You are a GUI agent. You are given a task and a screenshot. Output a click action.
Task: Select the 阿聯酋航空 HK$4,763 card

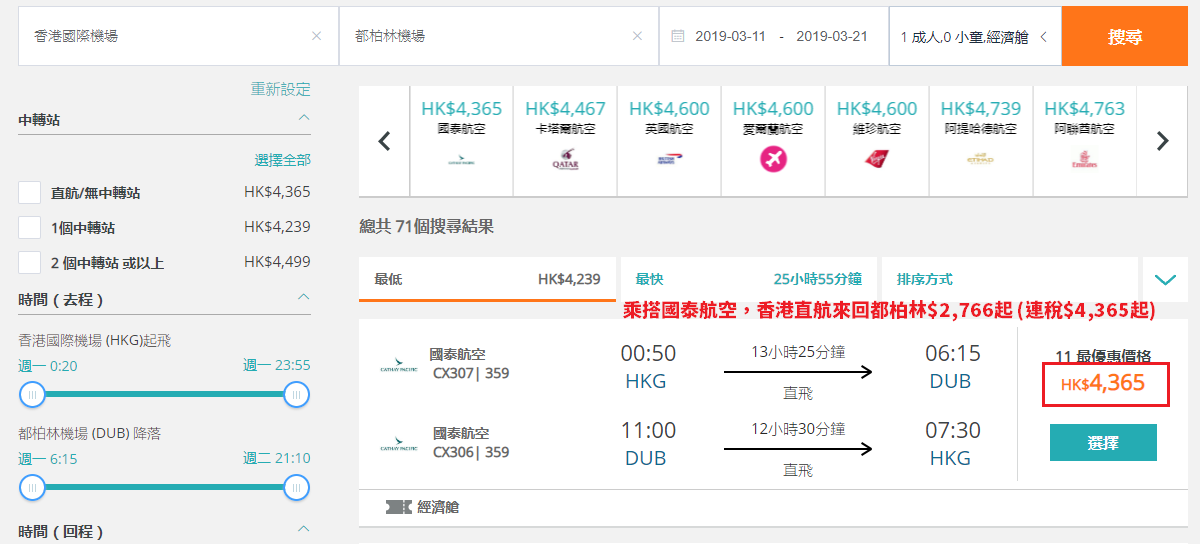point(1086,141)
